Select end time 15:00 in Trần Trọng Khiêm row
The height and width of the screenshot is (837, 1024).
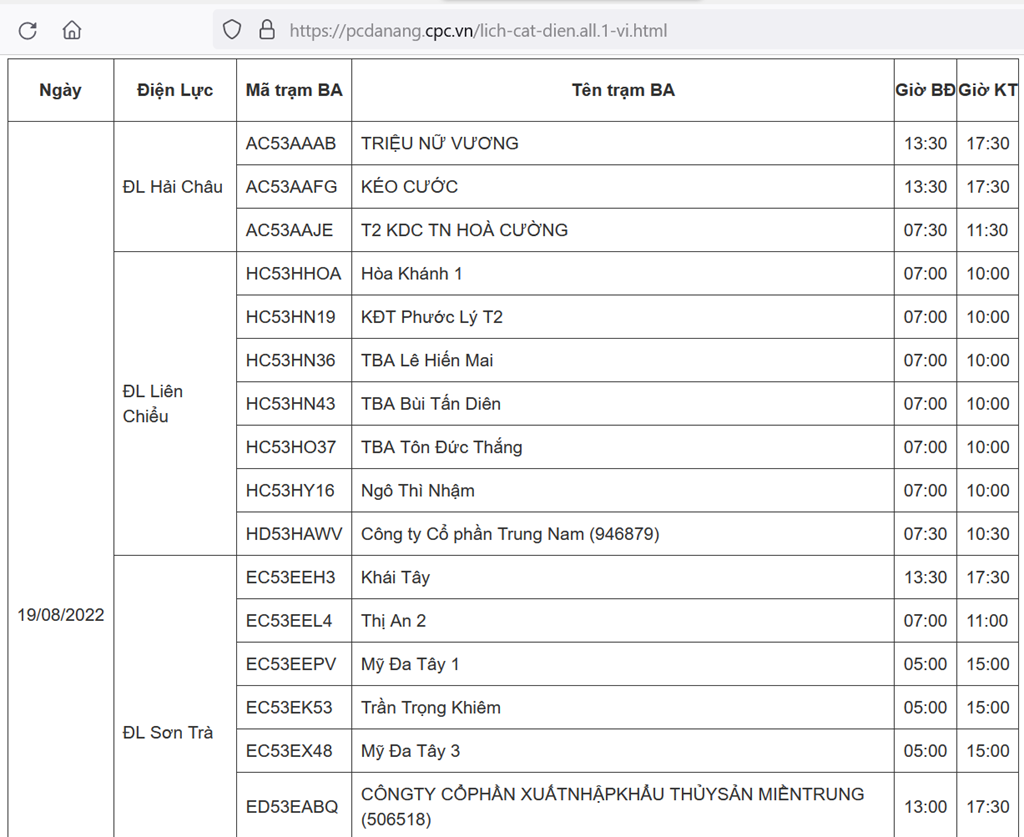click(x=988, y=707)
